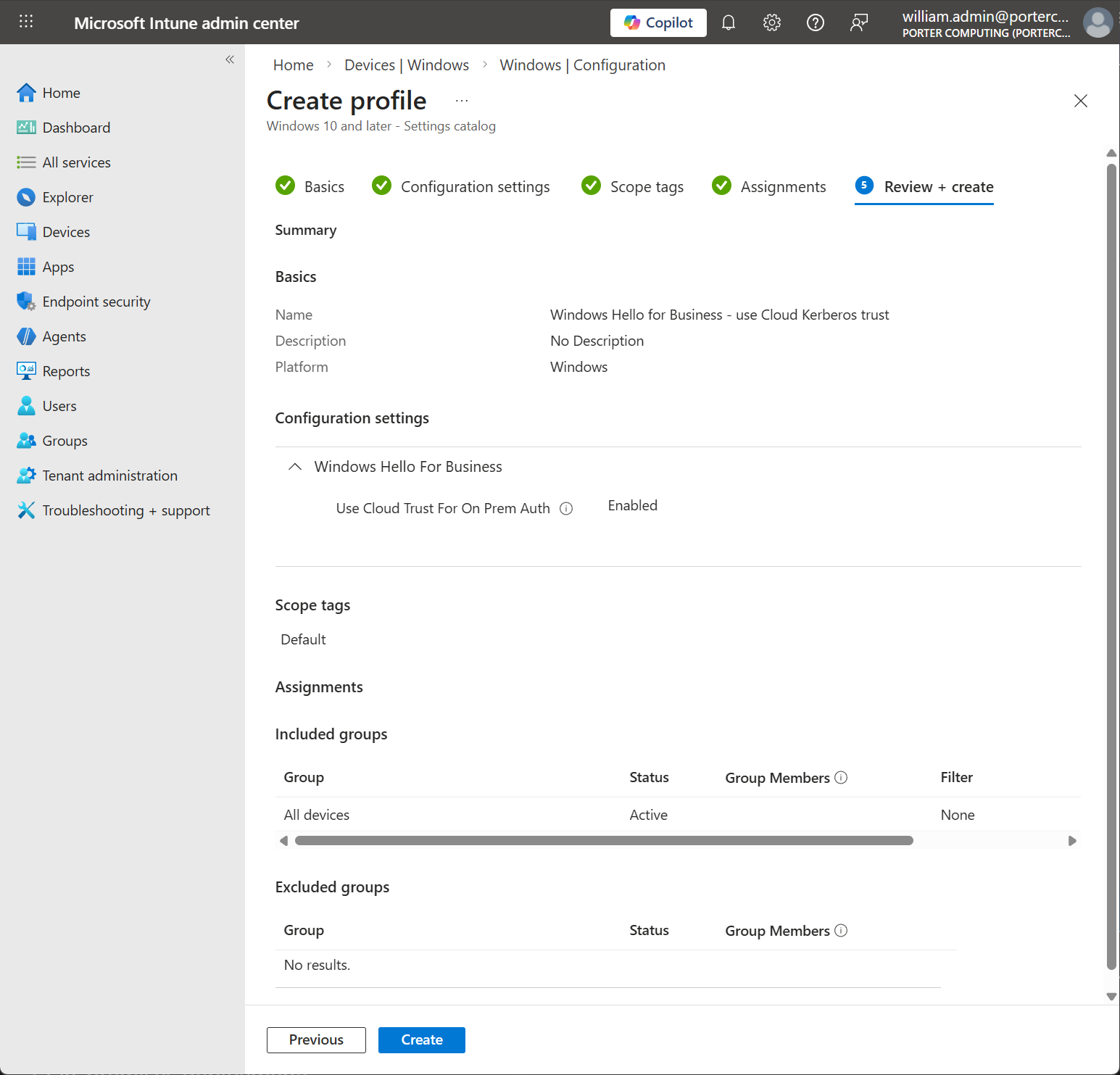The width and height of the screenshot is (1120, 1075).
Task: Click the horizontal scrollbar under Included groups
Action: click(x=604, y=841)
